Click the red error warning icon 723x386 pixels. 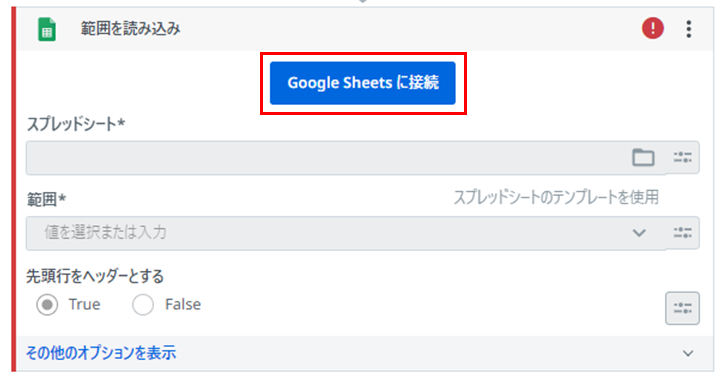pos(652,29)
